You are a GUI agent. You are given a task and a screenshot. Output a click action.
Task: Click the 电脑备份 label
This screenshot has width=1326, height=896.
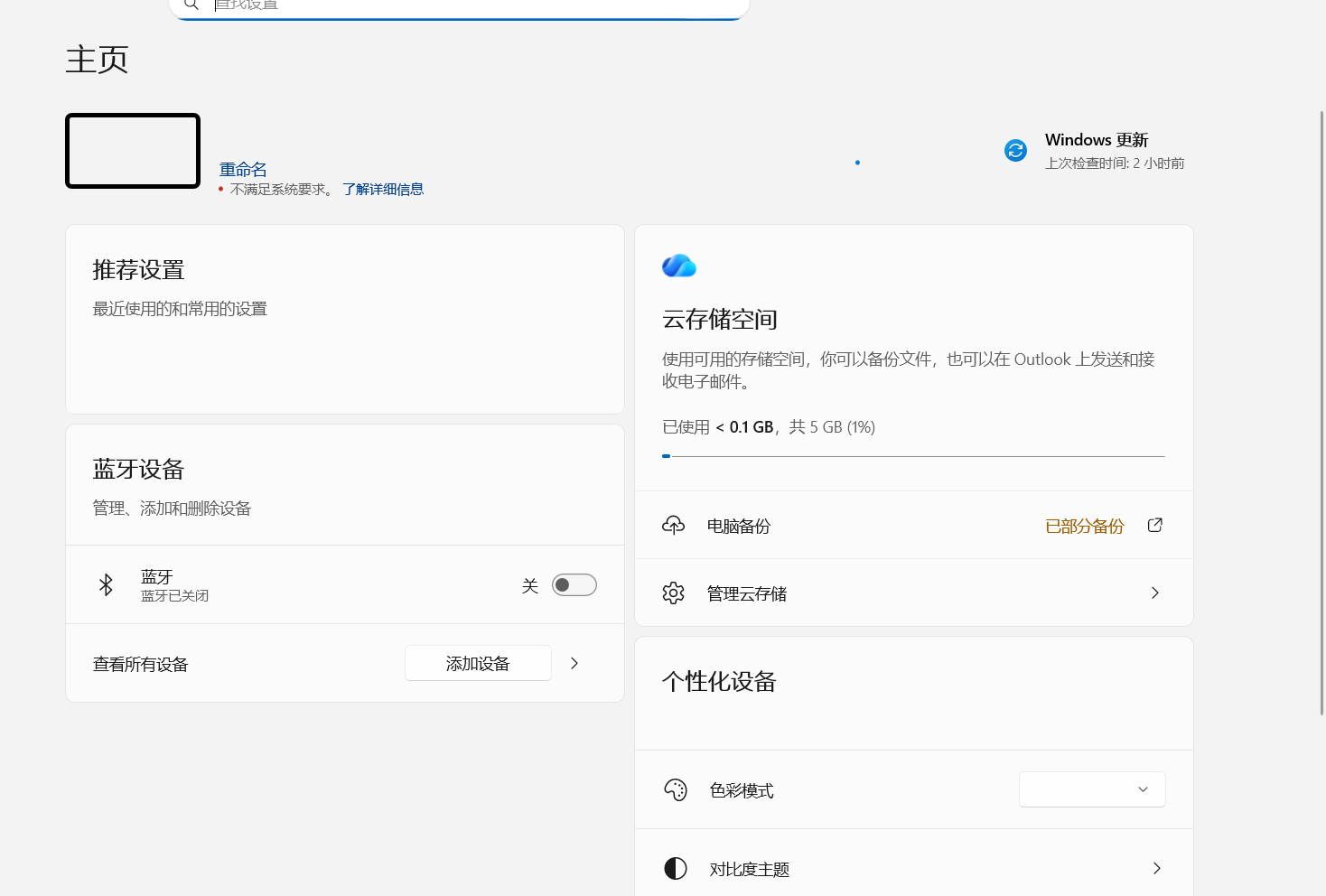tap(739, 527)
